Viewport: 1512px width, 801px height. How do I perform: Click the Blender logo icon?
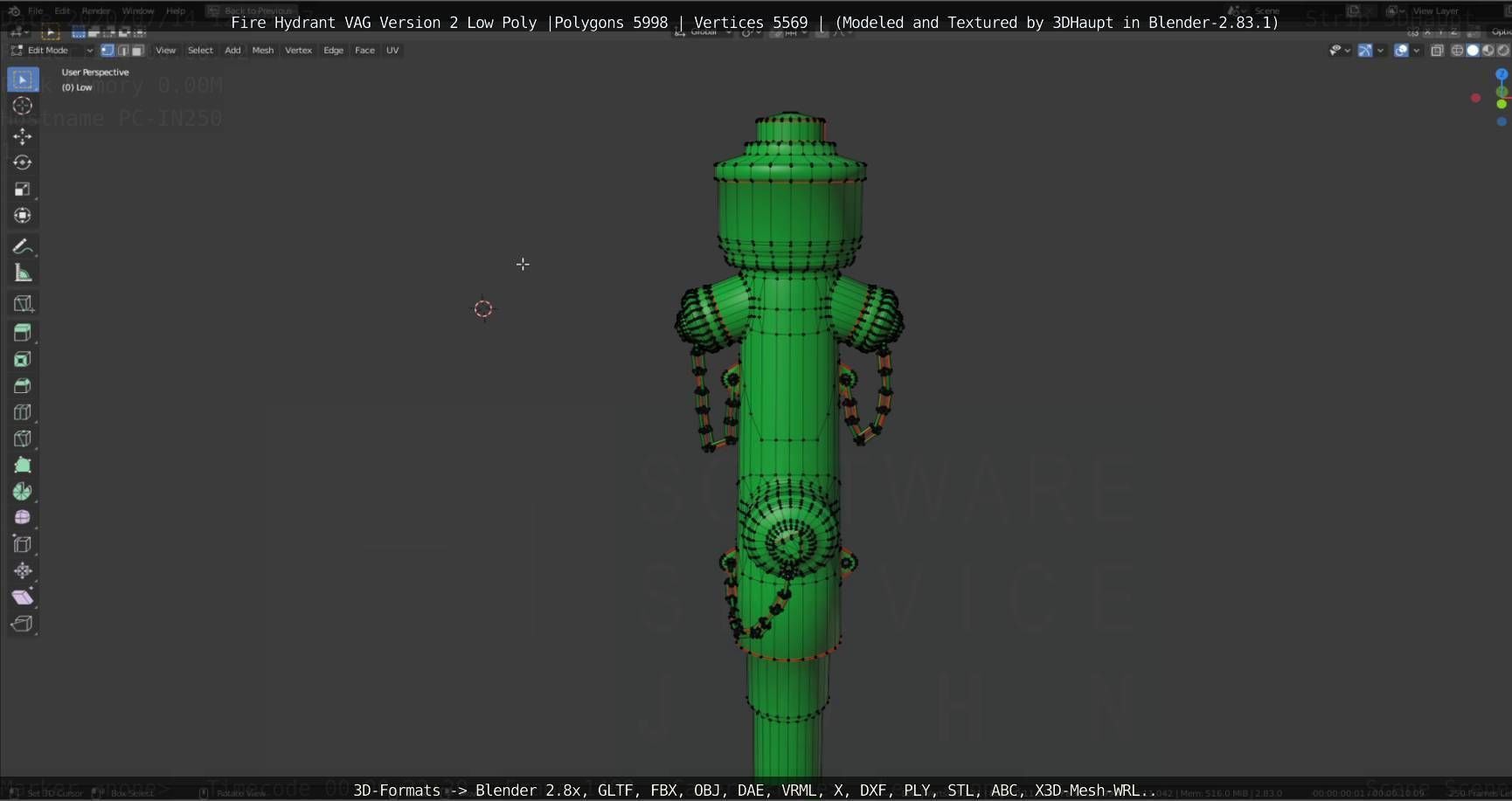(x=14, y=11)
